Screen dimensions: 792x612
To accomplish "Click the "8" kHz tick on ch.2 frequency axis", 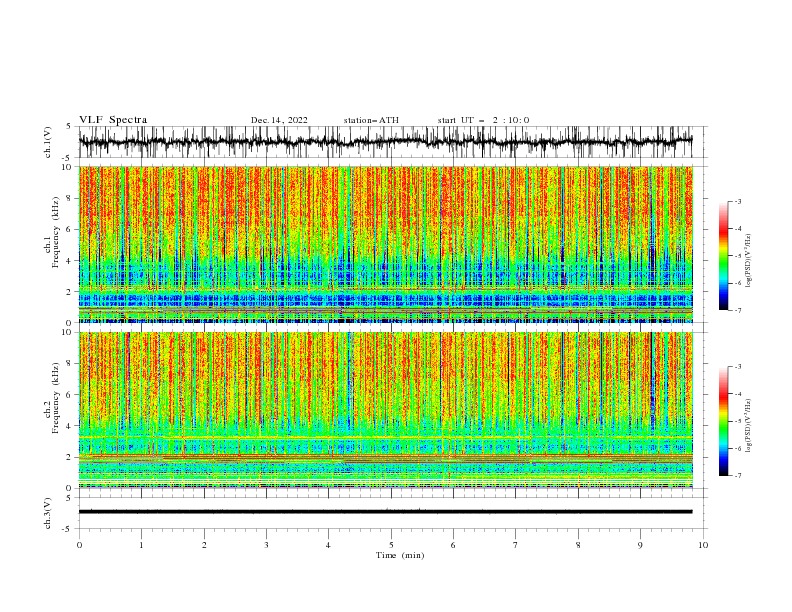I will tap(70, 364).
